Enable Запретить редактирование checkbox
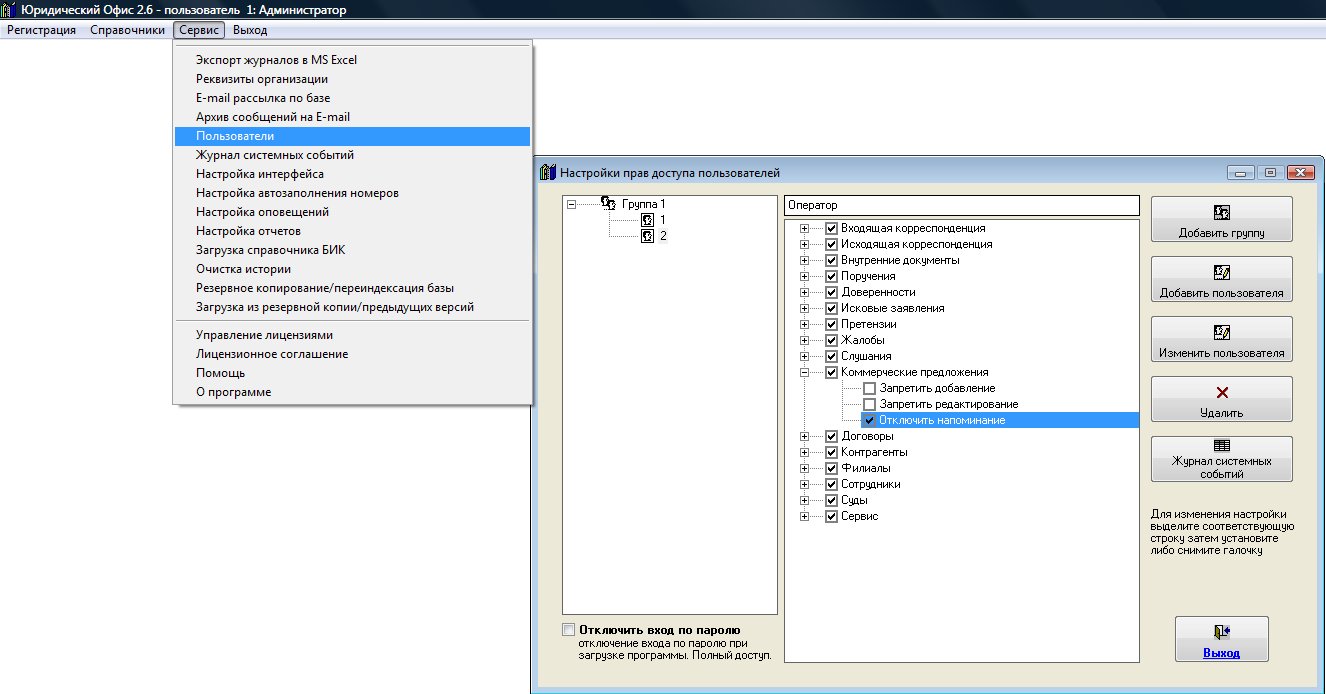The height and width of the screenshot is (694, 1326). [870, 404]
